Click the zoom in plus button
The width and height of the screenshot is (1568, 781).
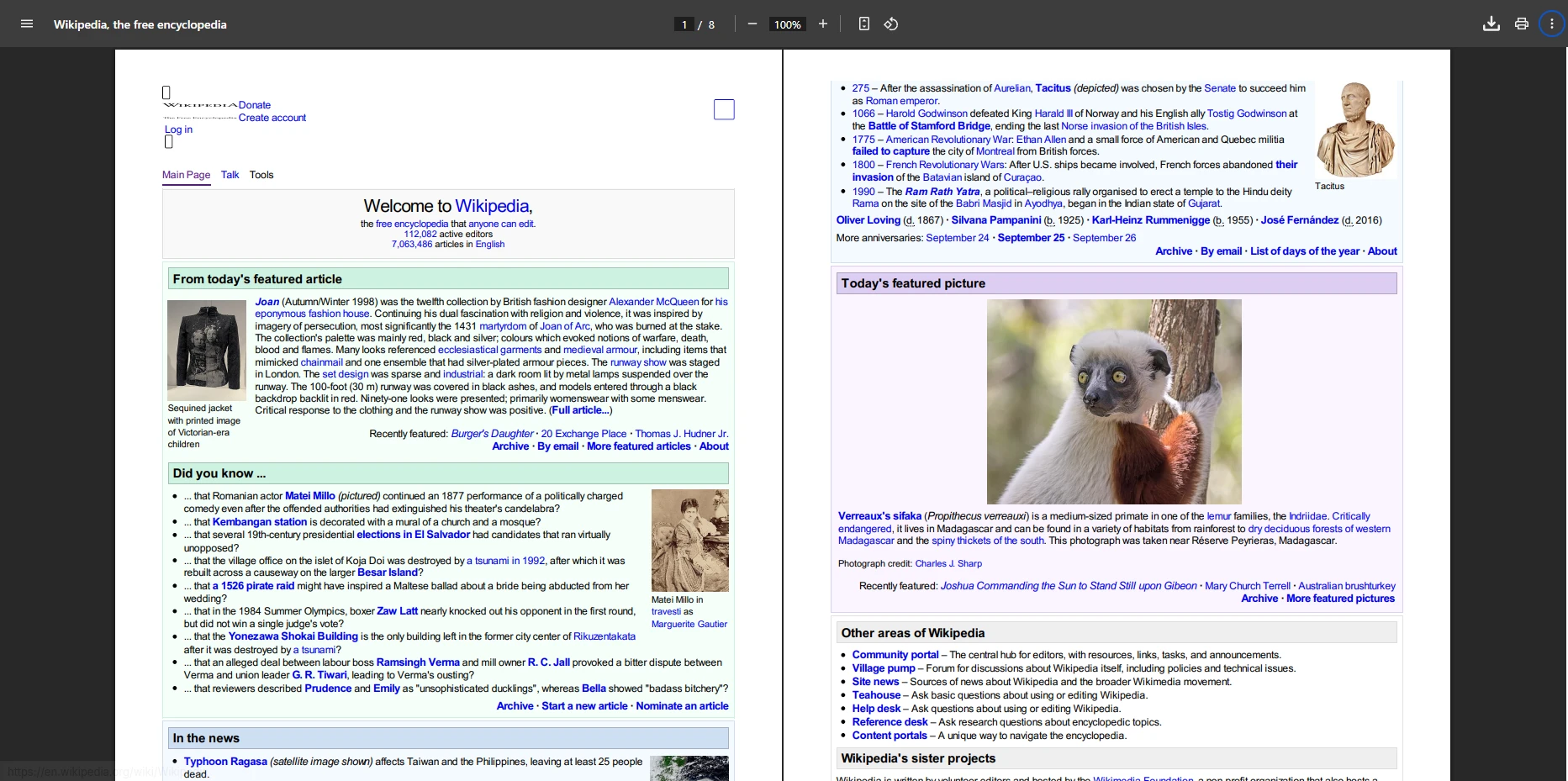pos(823,24)
